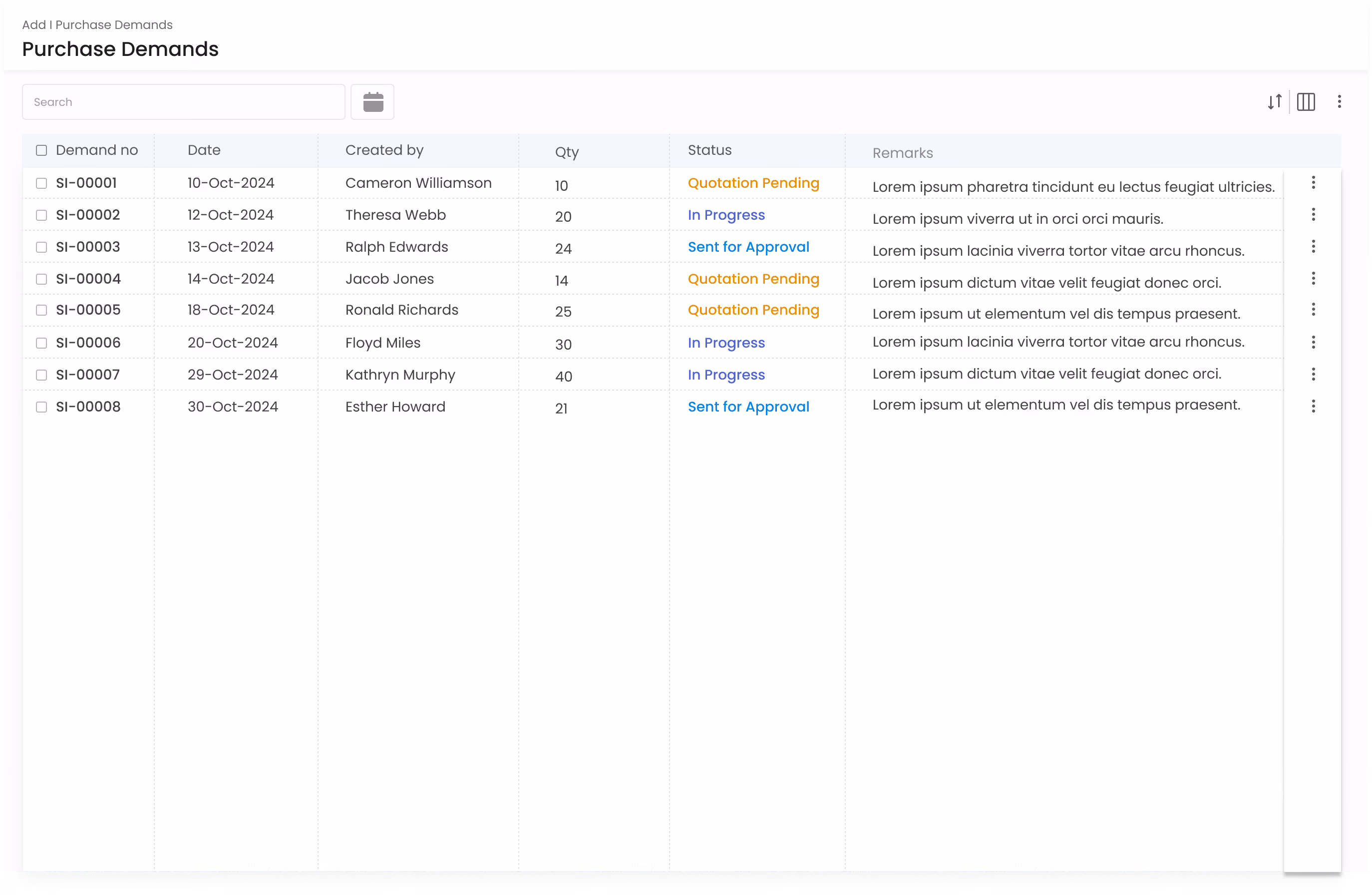Open demand SI-00001

pyautogui.click(x=86, y=183)
